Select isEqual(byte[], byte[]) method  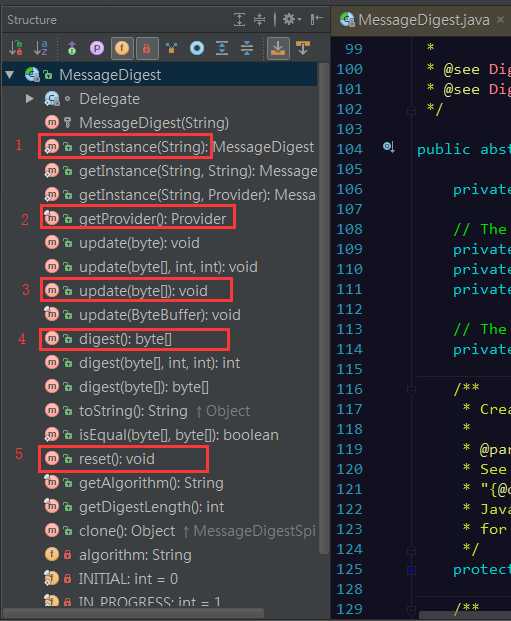pos(159,435)
